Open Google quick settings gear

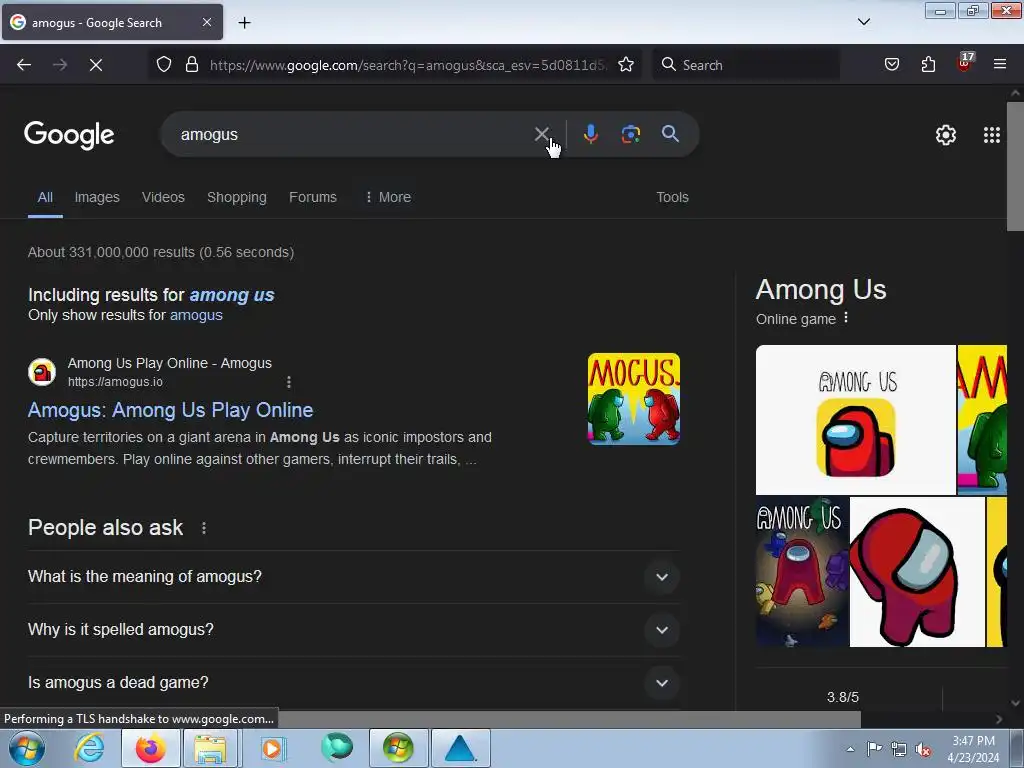pyautogui.click(x=946, y=135)
